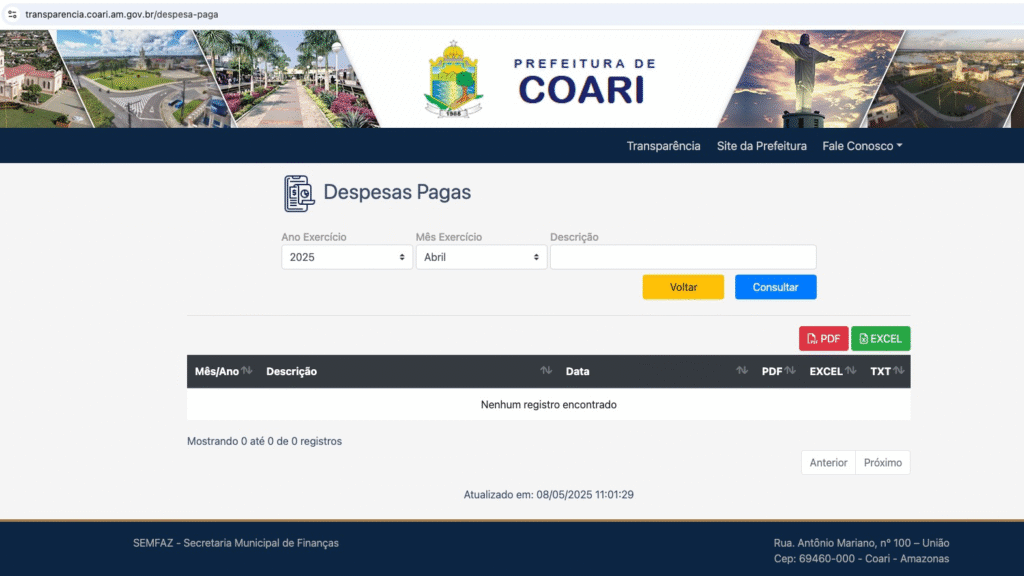Expand the Fale Conosco menu
Image resolution: width=1024 pixels, height=576 pixels.
(x=862, y=146)
